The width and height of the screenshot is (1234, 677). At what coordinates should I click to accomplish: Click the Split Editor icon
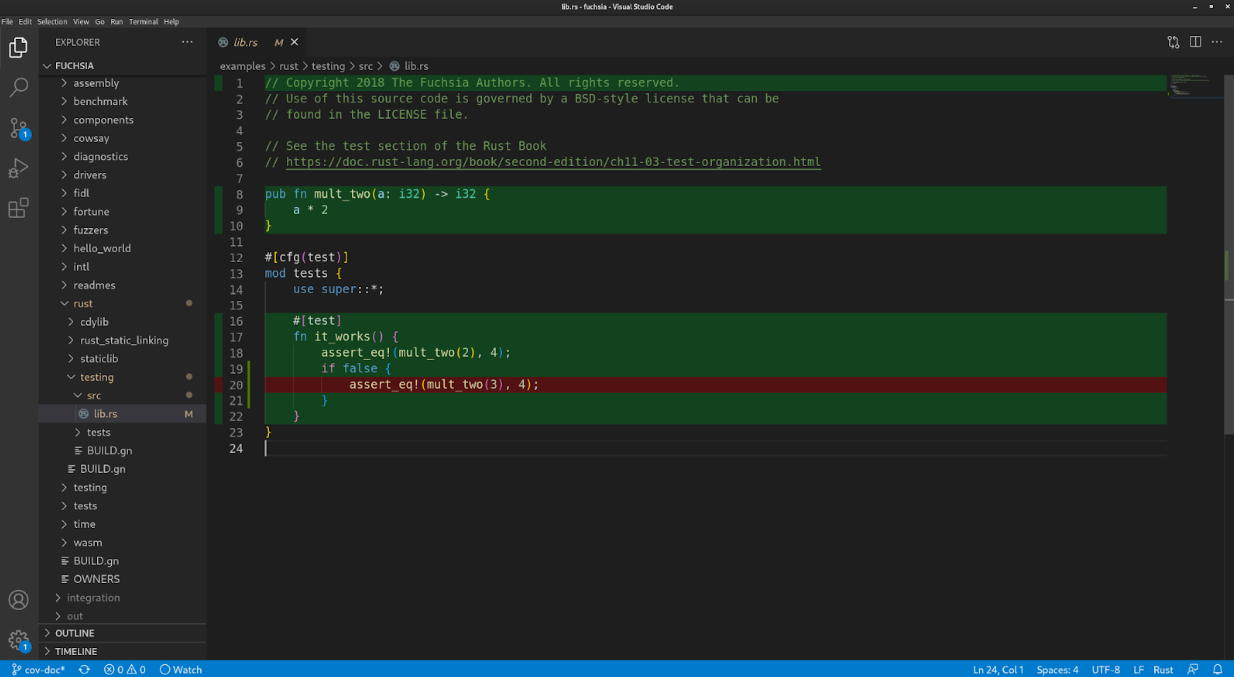[1194, 42]
